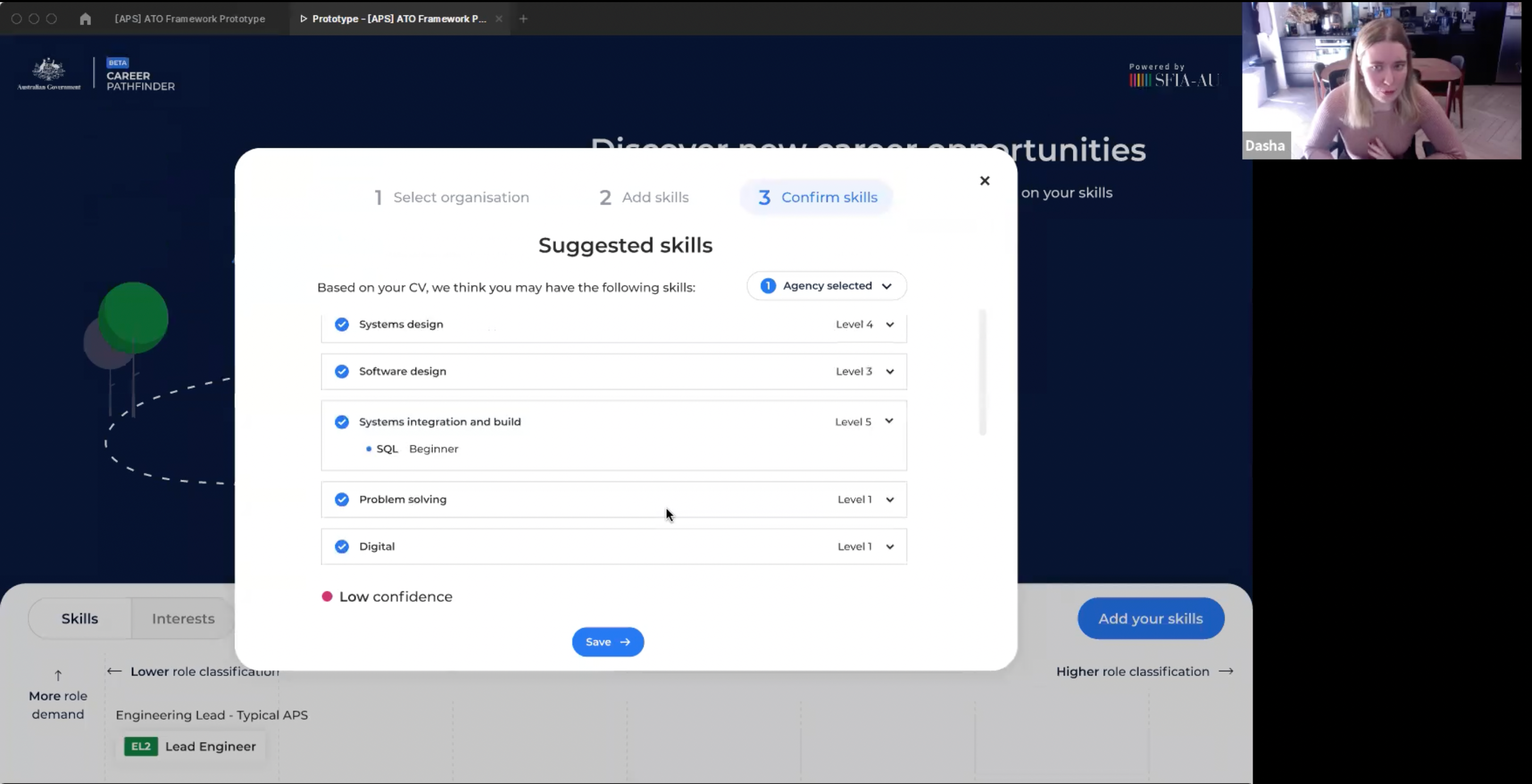Switch to the Interests tab
Viewport: 1532px width, 784px height.
[182, 619]
